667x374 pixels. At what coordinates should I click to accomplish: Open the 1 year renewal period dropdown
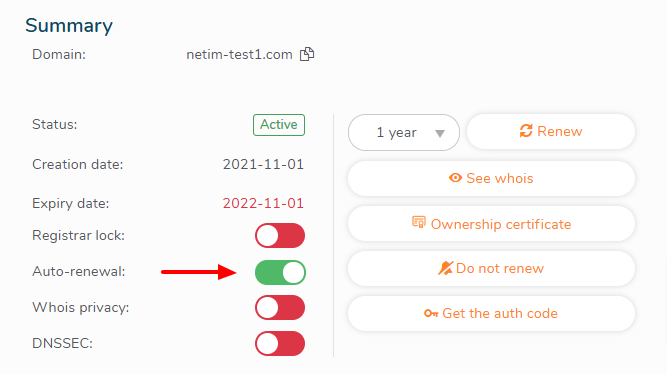404,132
